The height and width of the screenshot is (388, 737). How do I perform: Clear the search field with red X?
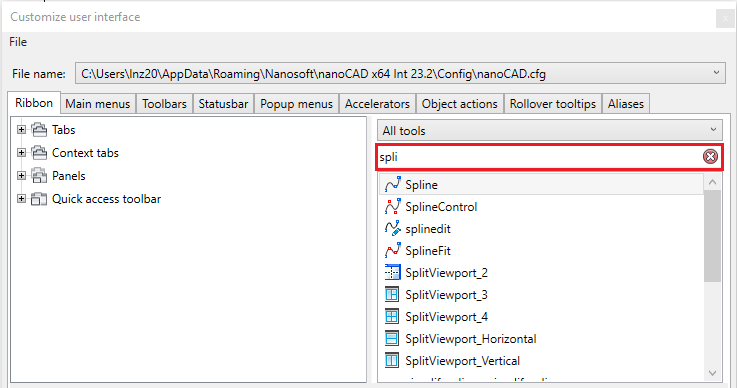(x=710, y=157)
